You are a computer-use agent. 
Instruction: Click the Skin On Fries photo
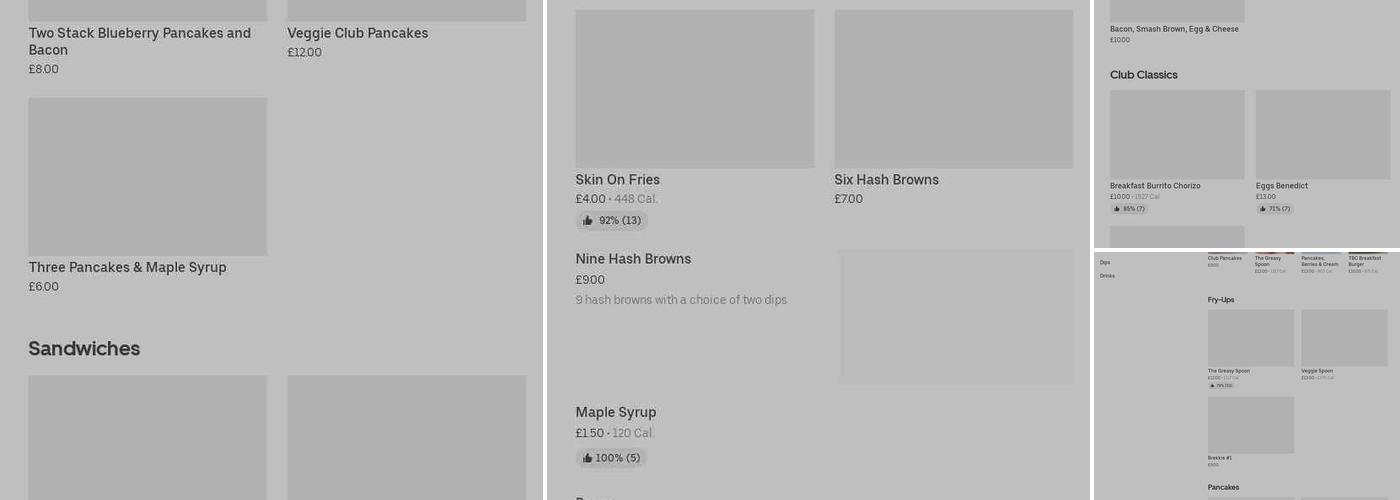pyautogui.click(x=694, y=89)
